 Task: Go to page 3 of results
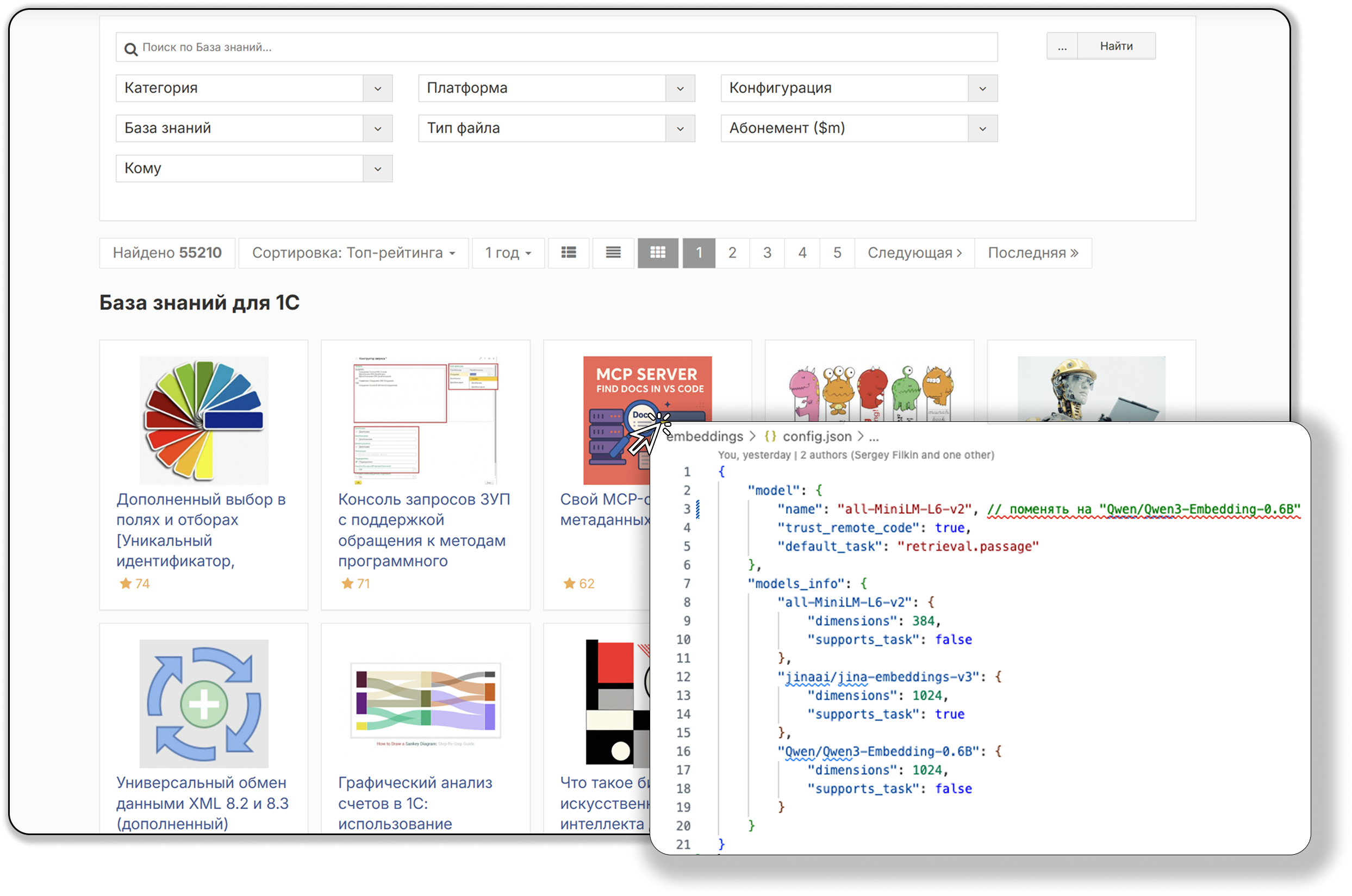point(767,253)
